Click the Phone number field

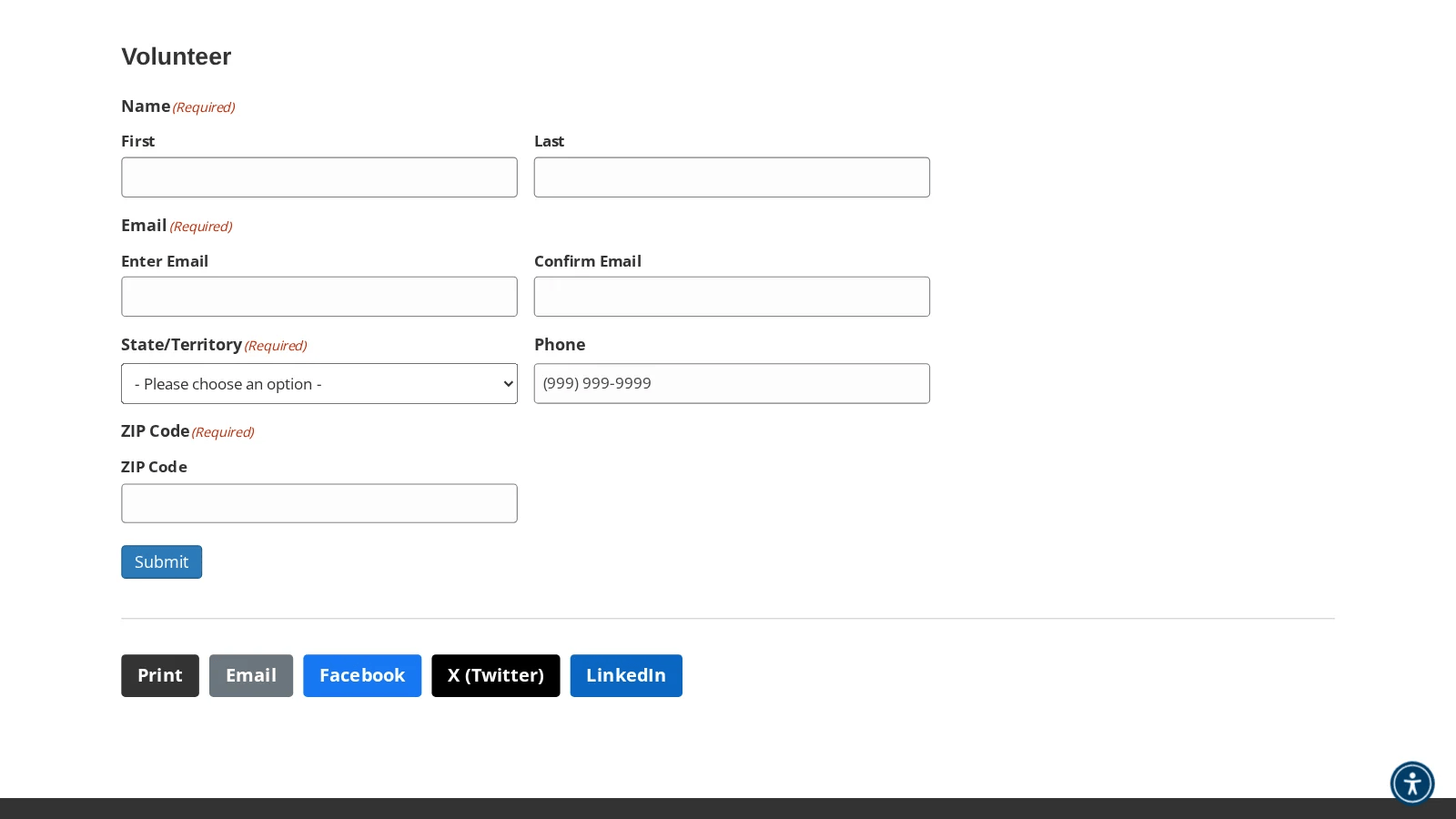[x=732, y=383]
